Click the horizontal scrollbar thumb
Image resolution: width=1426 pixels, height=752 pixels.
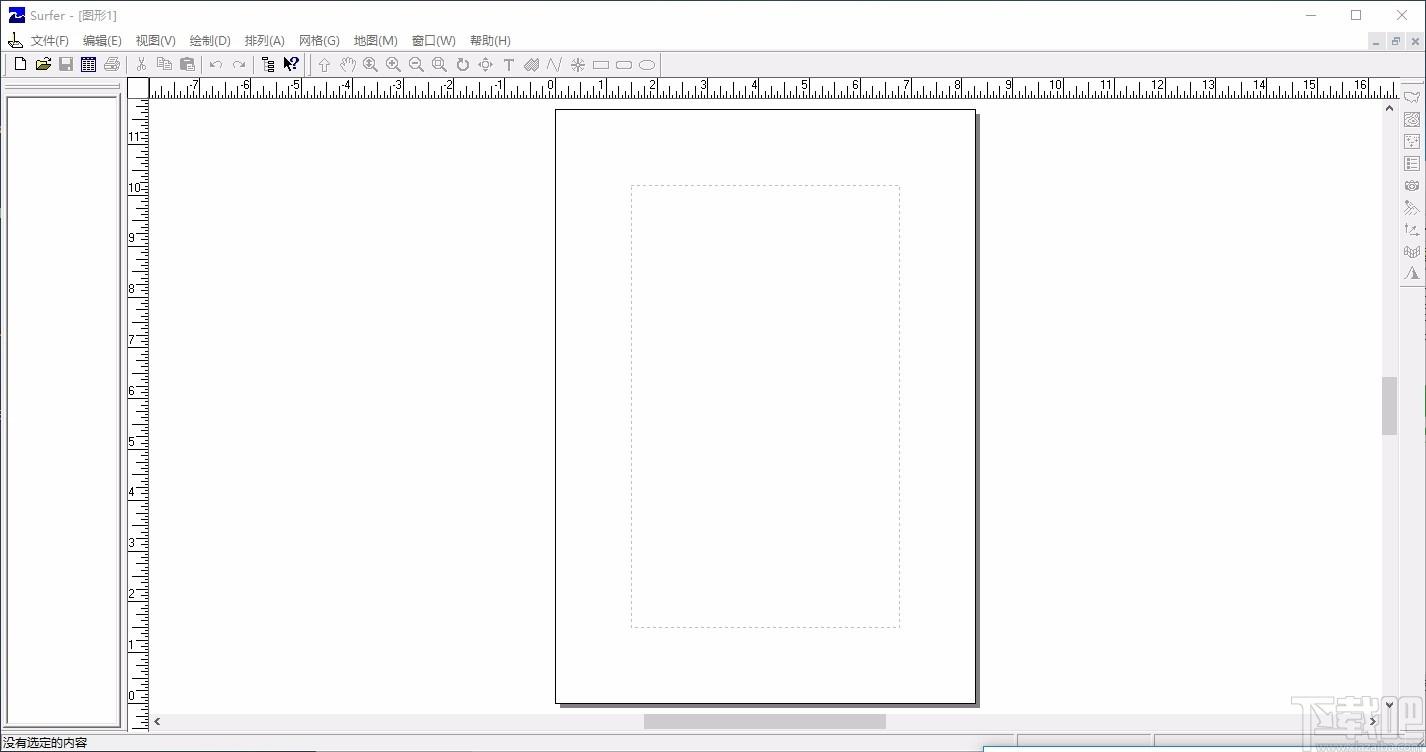(x=765, y=721)
